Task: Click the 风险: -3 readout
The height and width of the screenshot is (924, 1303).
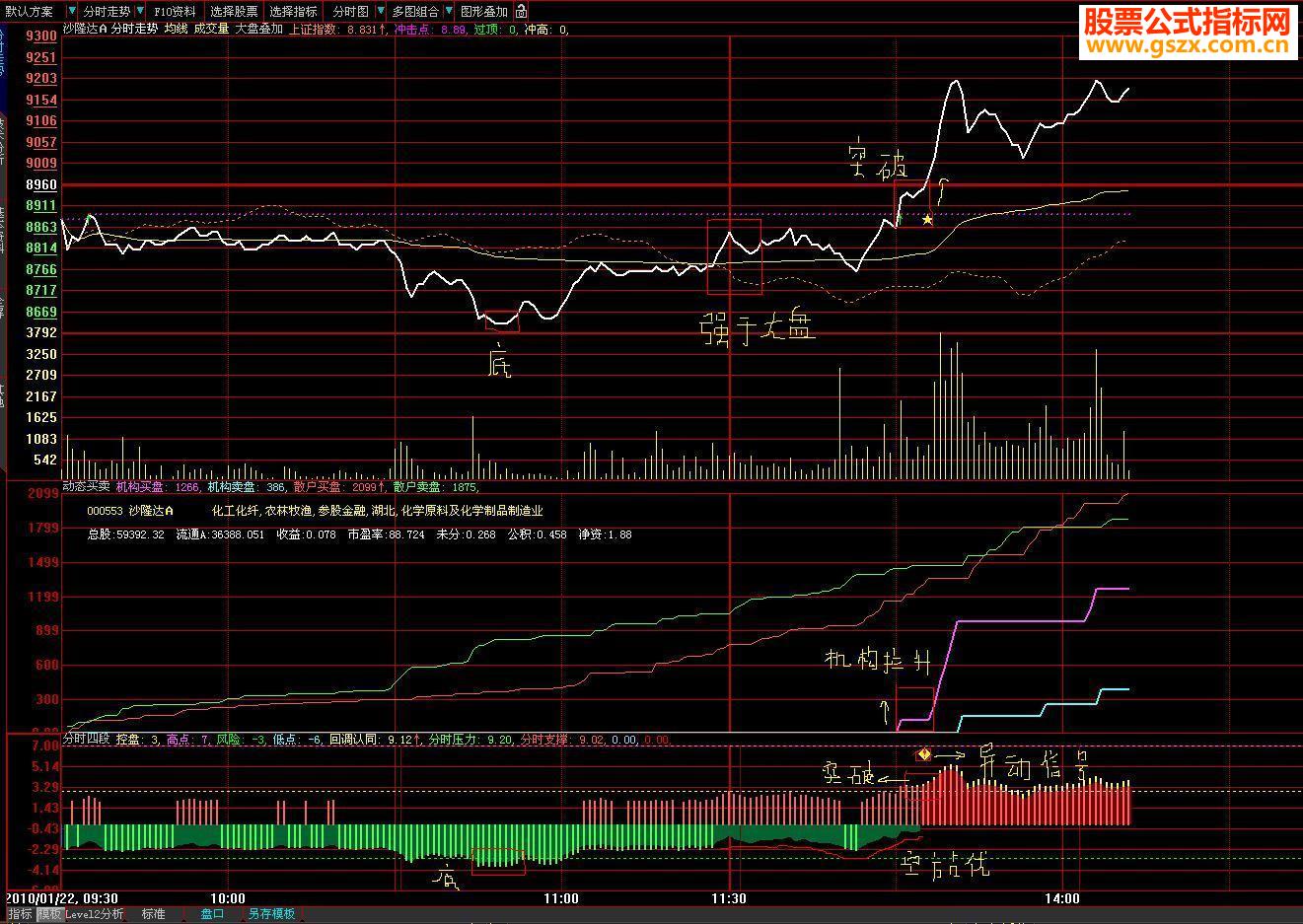Action: (x=243, y=740)
